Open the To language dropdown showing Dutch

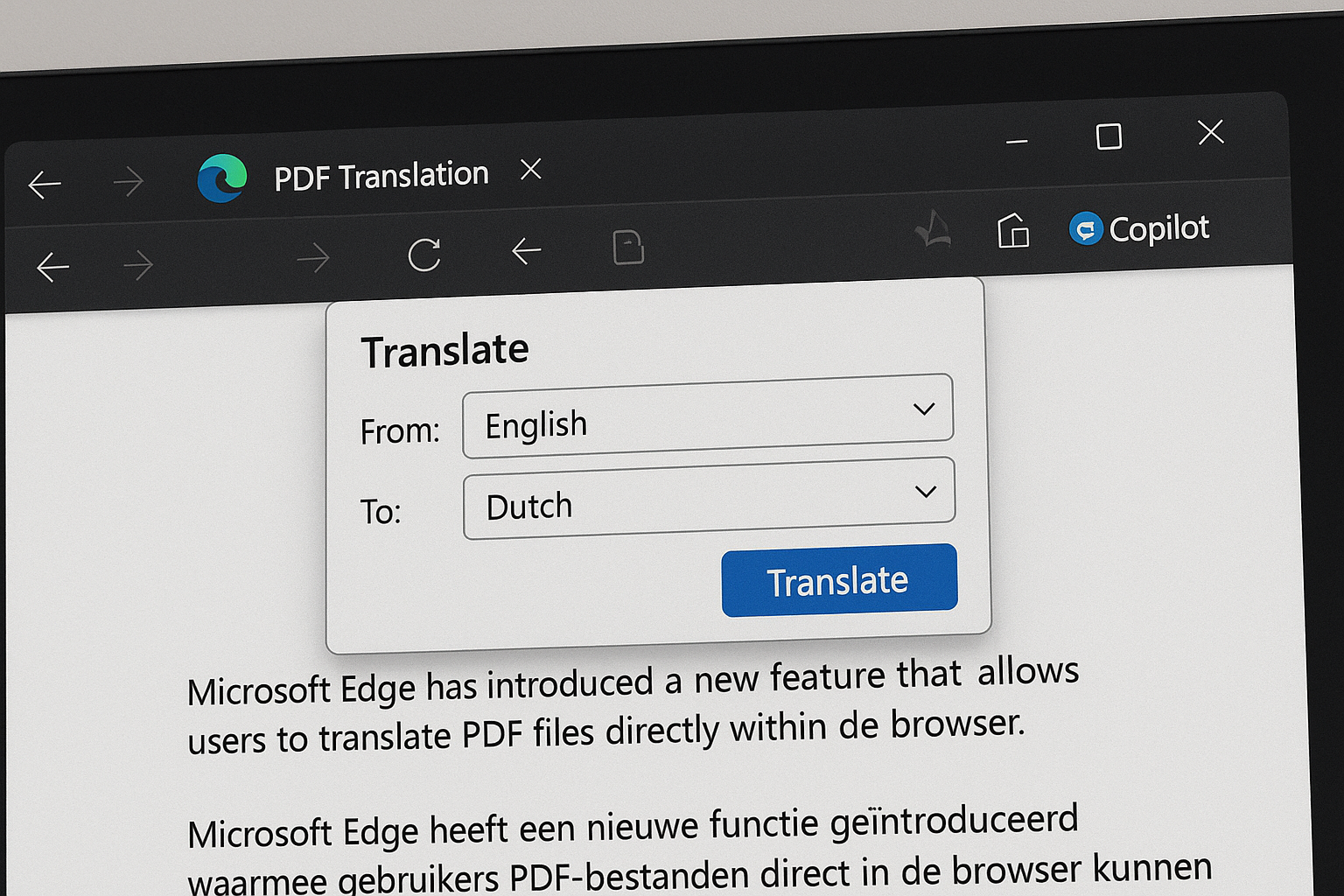click(709, 498)
